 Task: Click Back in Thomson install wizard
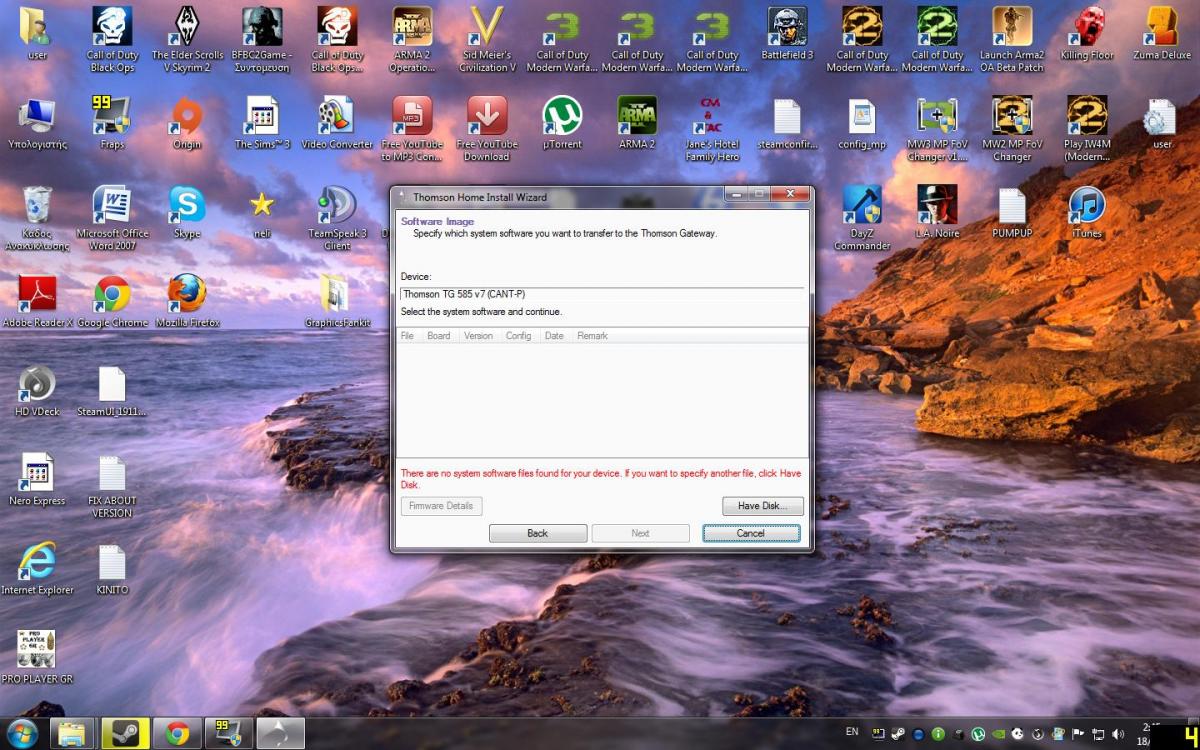538,533
